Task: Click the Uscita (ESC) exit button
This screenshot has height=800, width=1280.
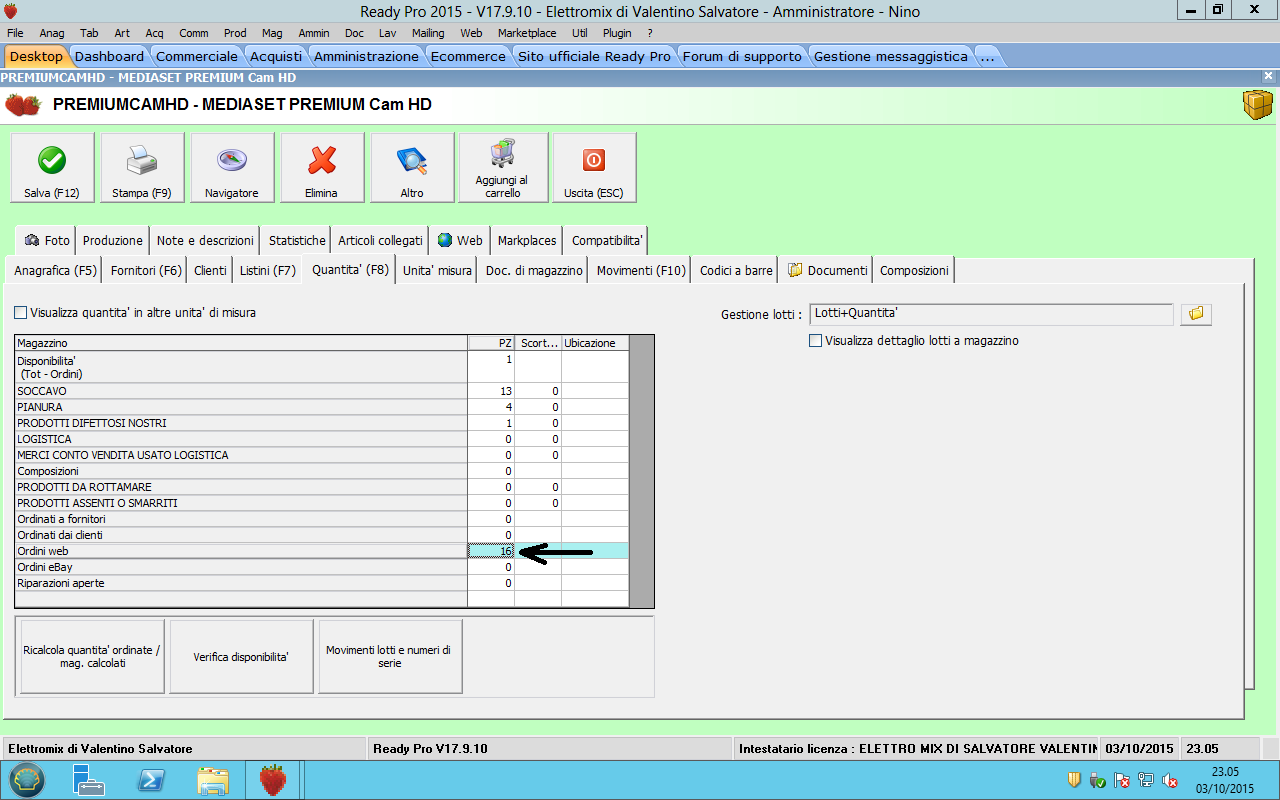Action: coord(594,168)
